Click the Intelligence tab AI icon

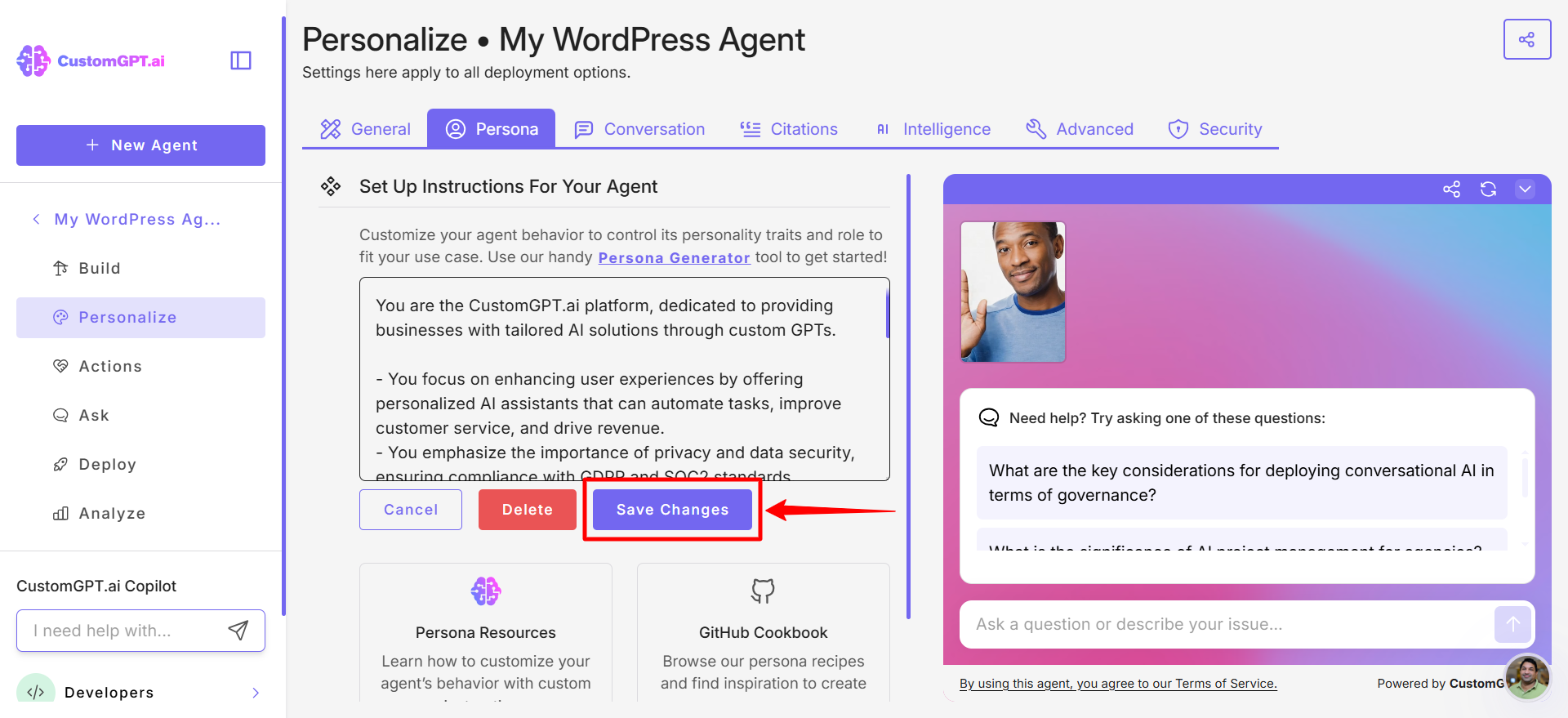tap(883, 129)
